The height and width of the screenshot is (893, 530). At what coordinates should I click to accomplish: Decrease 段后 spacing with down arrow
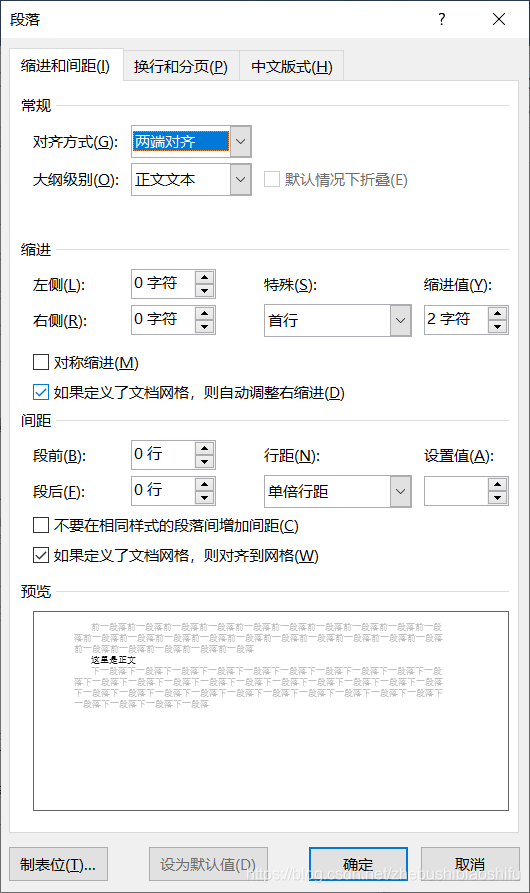point(204,497)
